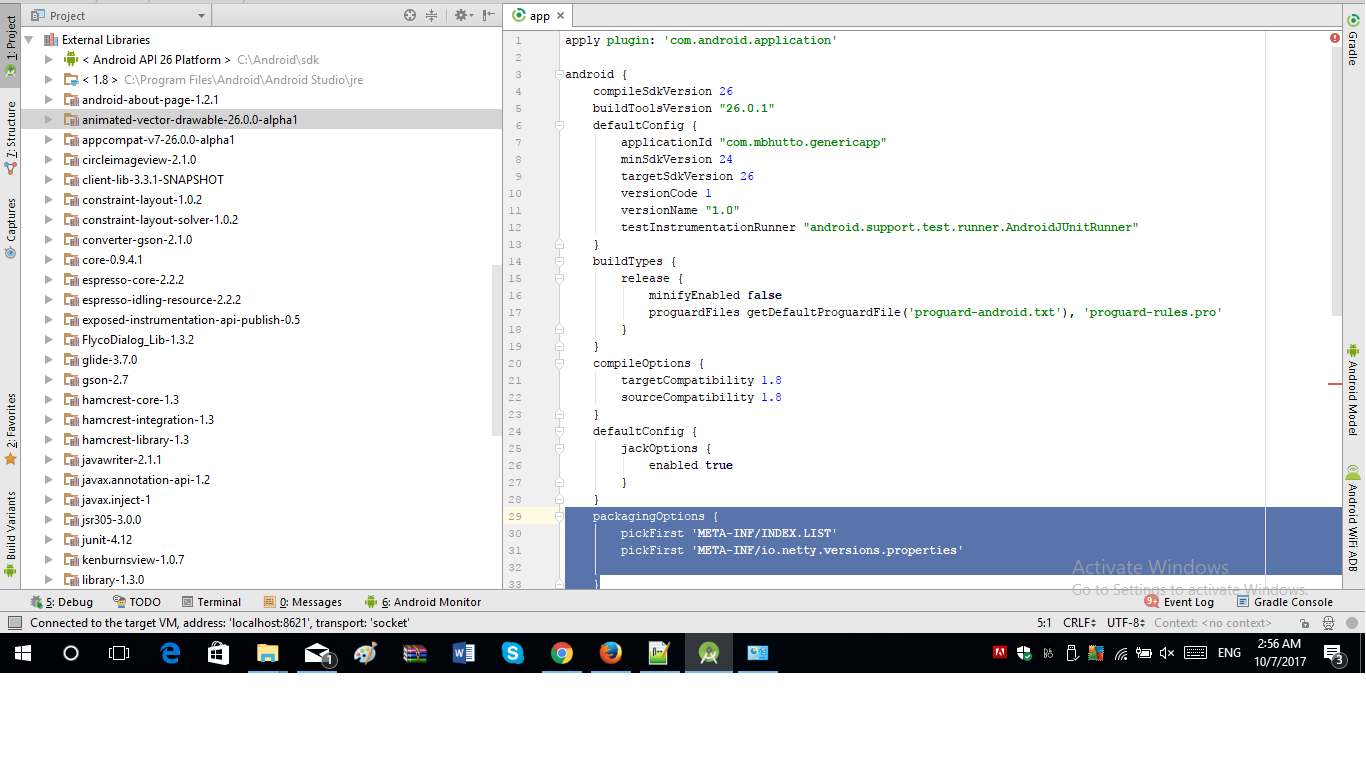
Task: Expand the glide-3.7.0 library node
Action: pyautogui.click(x=47, y=359)
